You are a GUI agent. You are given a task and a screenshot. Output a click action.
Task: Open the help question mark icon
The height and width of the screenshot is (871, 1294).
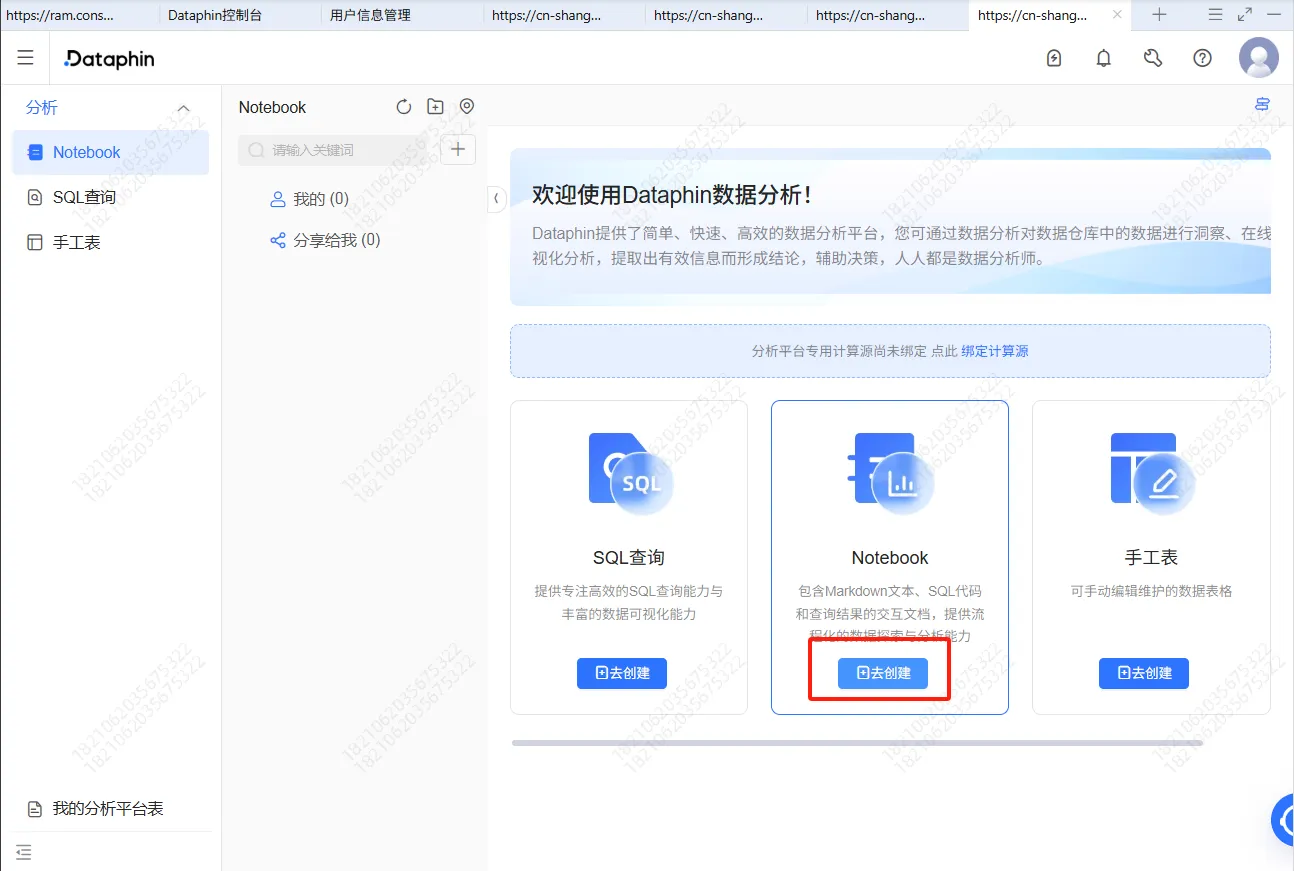tap(1203, 58)
